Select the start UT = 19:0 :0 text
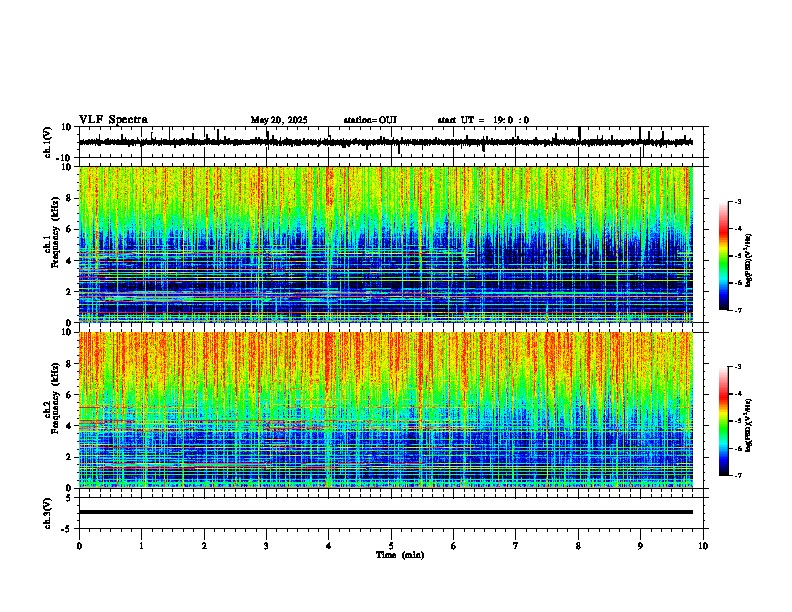The height and width of the screenshot is (612, 792). 483,120
